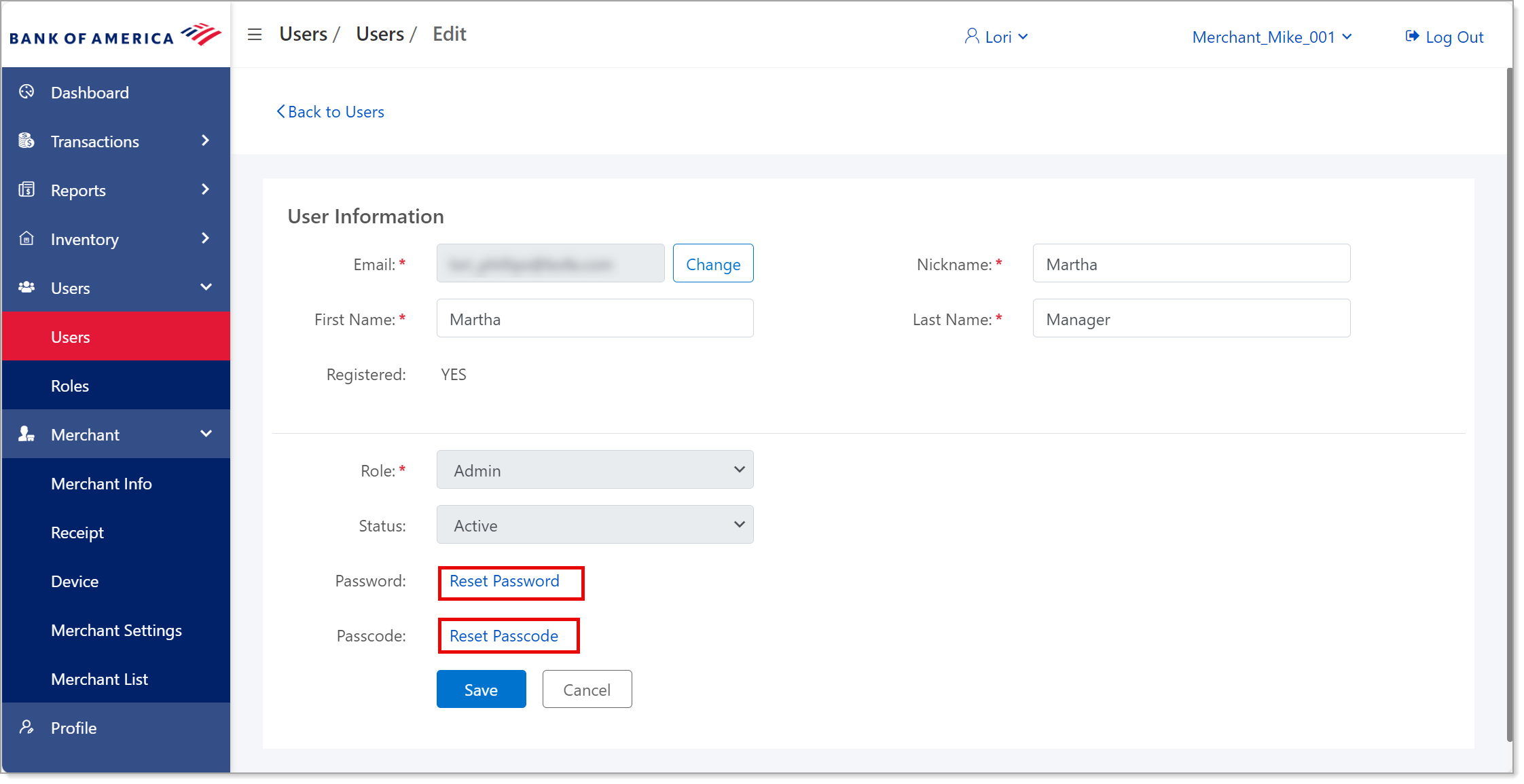Click the user avatar icon beside Lori
Viewport: 1524px width, 784px height.
click(x=972, y=36)
